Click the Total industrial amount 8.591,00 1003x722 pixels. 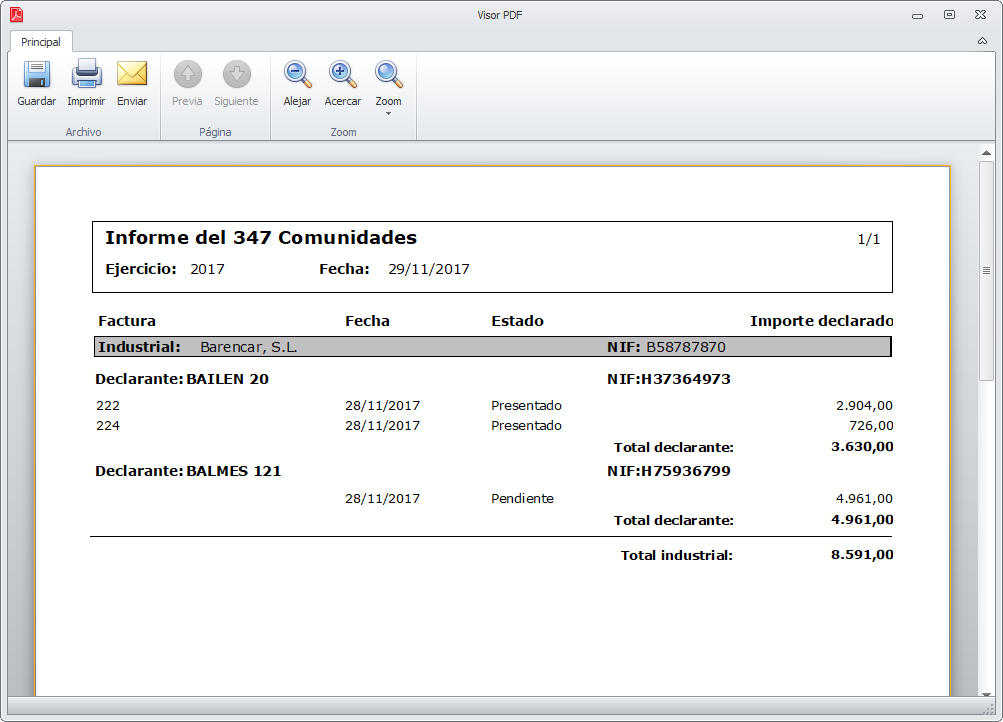861,555
